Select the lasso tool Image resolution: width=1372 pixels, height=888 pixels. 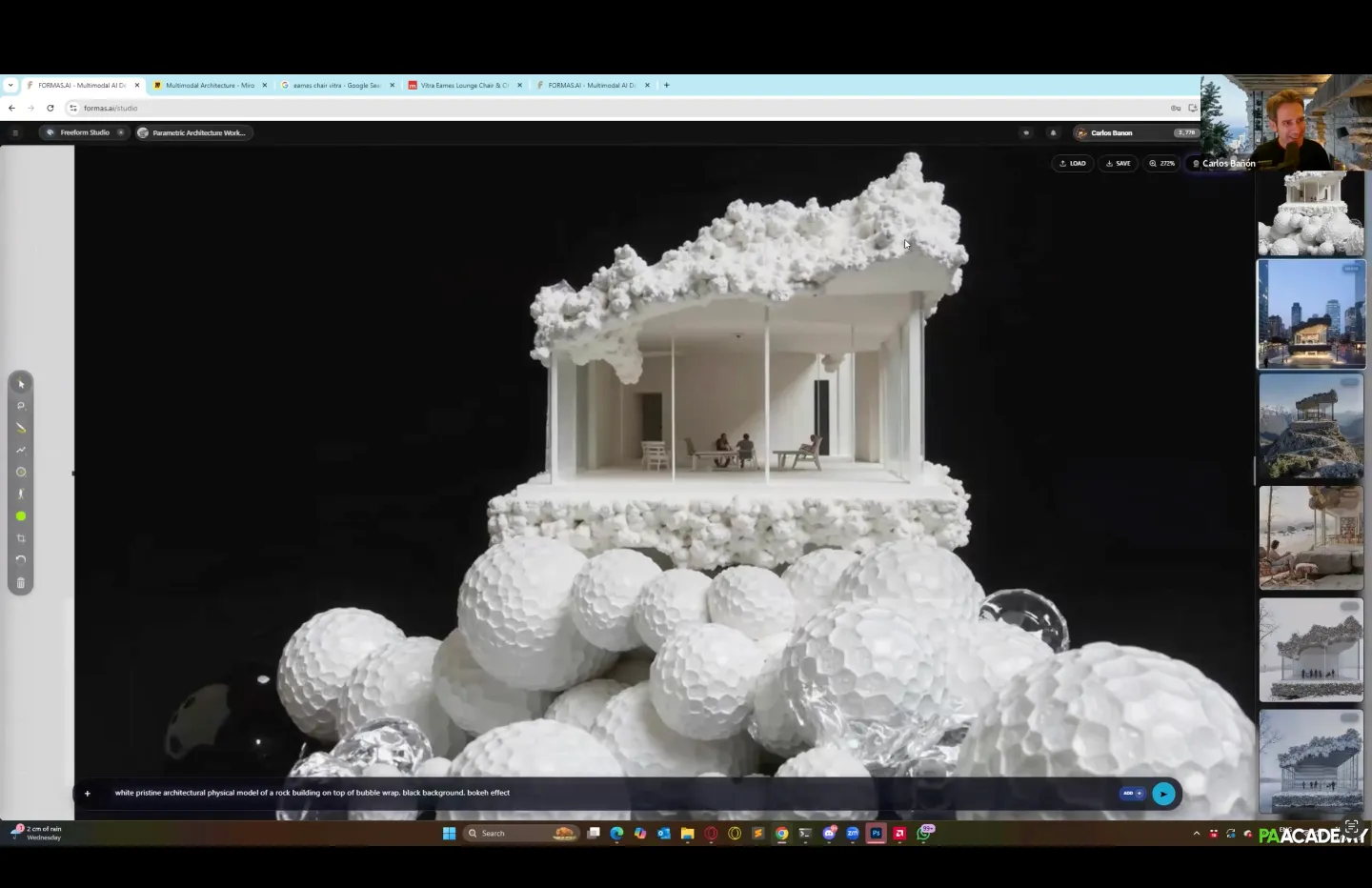coord(21,406)
